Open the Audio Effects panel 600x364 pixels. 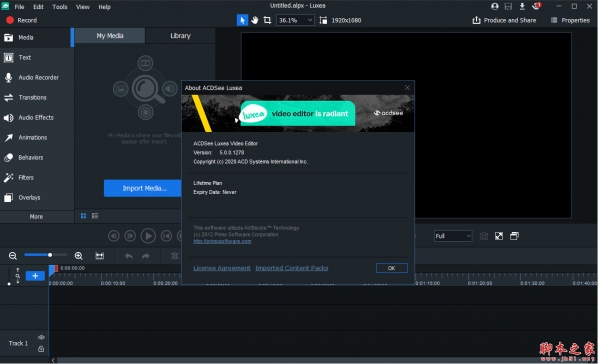pos(37,118)
